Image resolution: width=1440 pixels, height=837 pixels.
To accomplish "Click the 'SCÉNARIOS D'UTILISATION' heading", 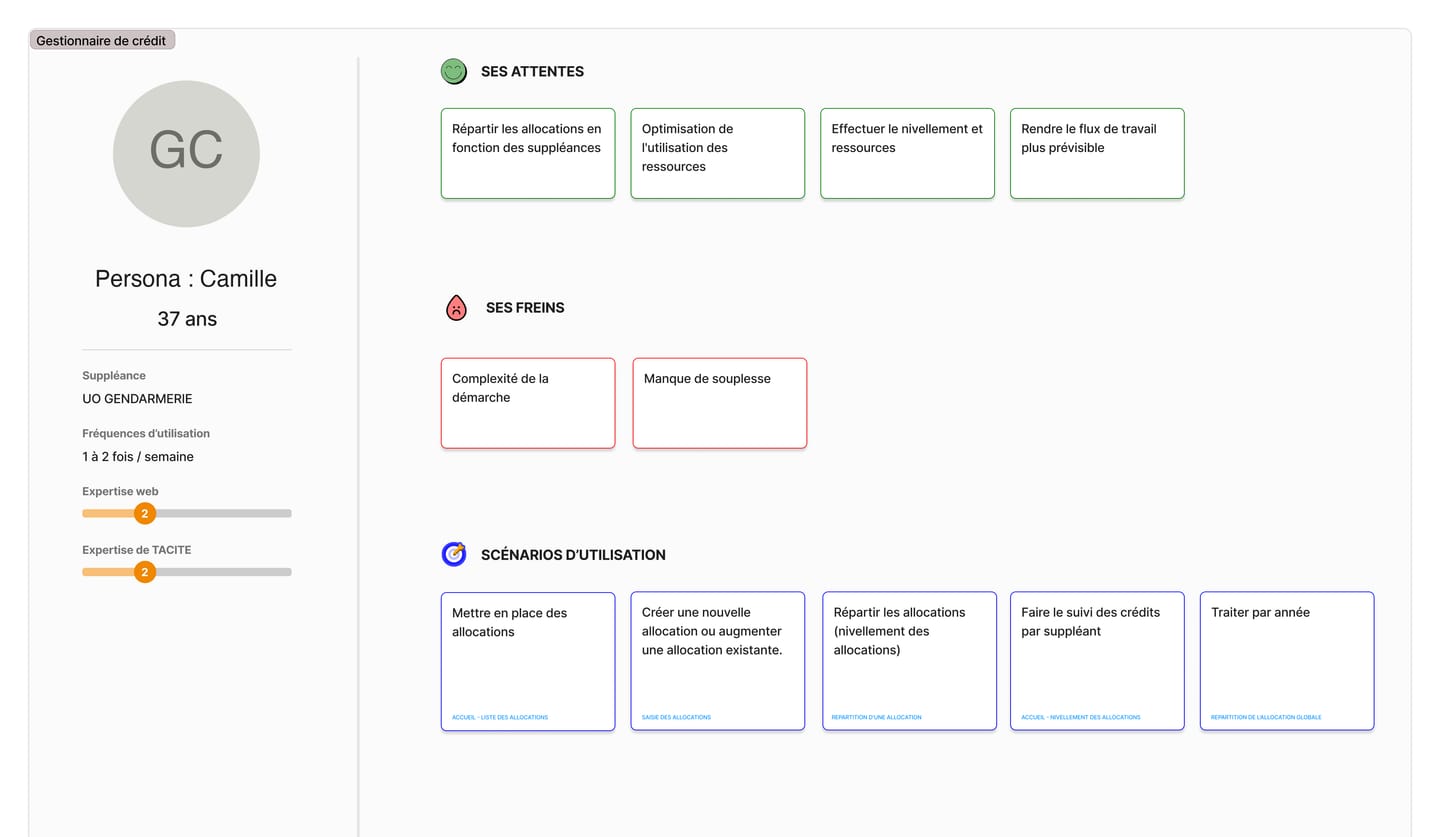I will [x=573, y=555].
